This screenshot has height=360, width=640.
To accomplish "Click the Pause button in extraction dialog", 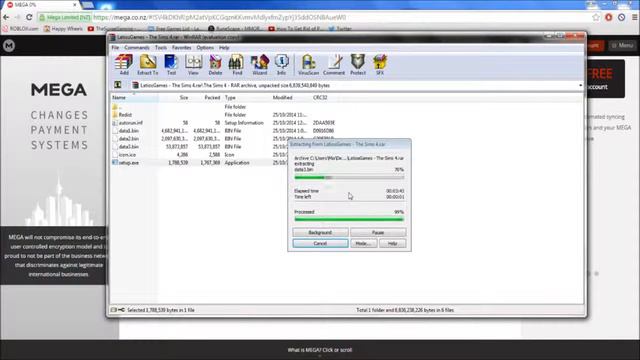I will [378, 232].
